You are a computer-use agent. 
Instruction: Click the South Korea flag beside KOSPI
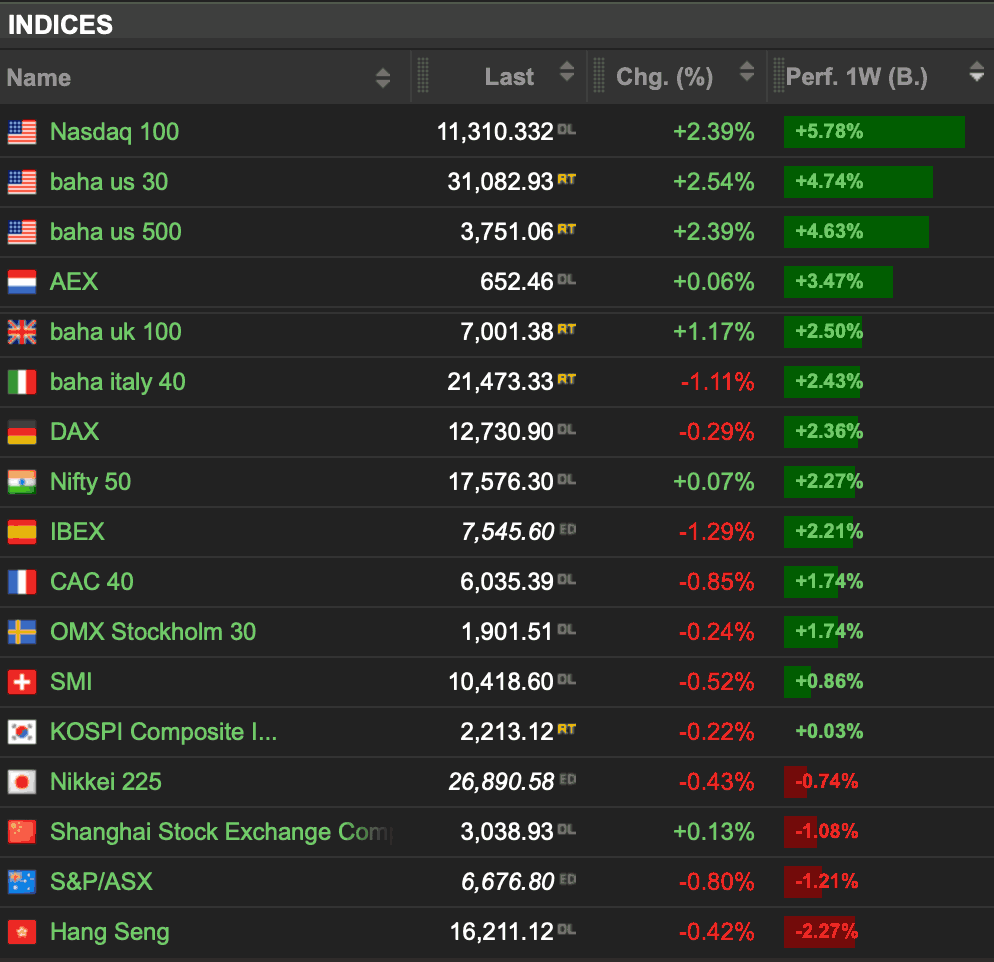22,733
